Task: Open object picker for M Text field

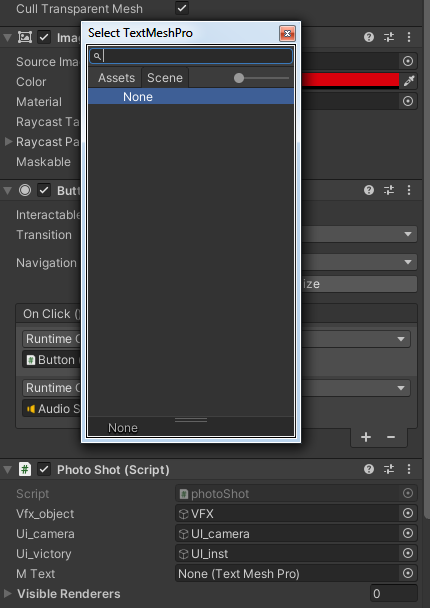Action: [408, 573]
